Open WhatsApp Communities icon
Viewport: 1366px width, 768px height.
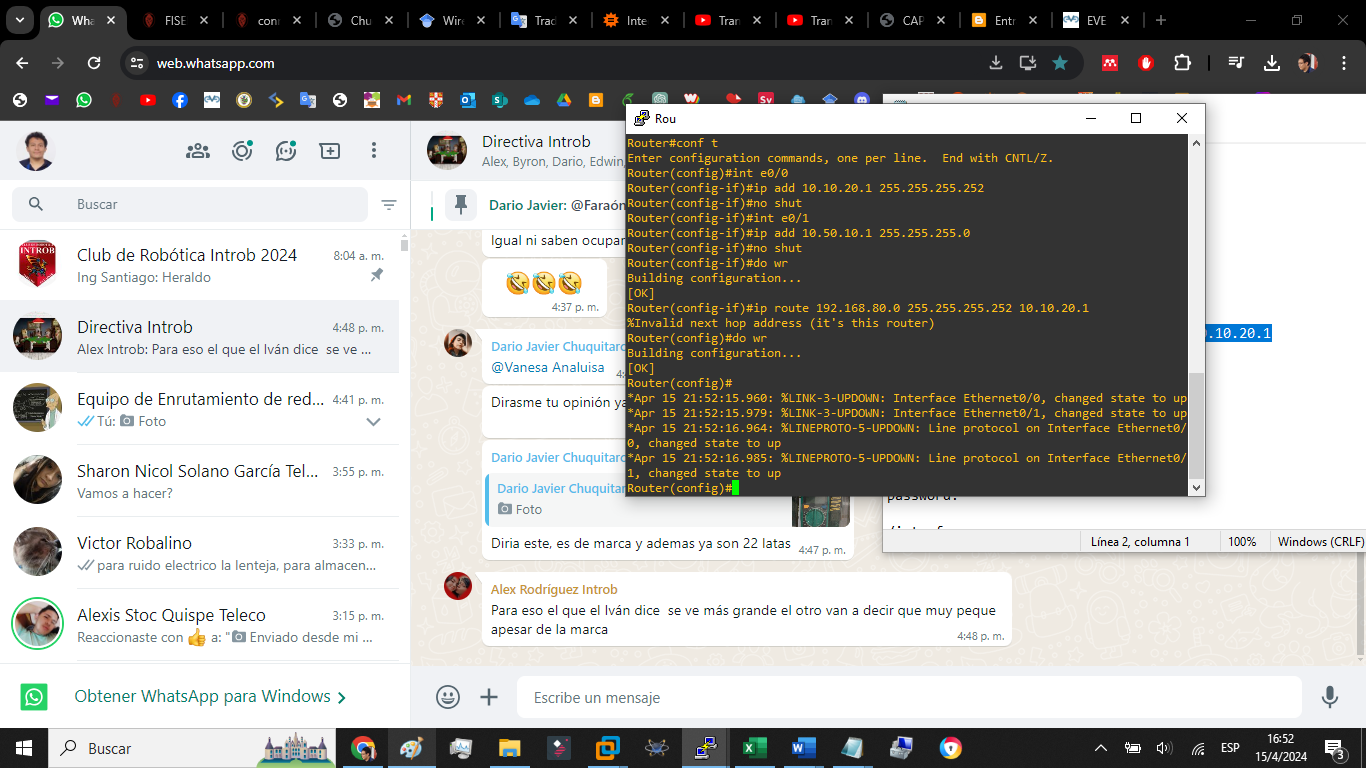point(198,151)
